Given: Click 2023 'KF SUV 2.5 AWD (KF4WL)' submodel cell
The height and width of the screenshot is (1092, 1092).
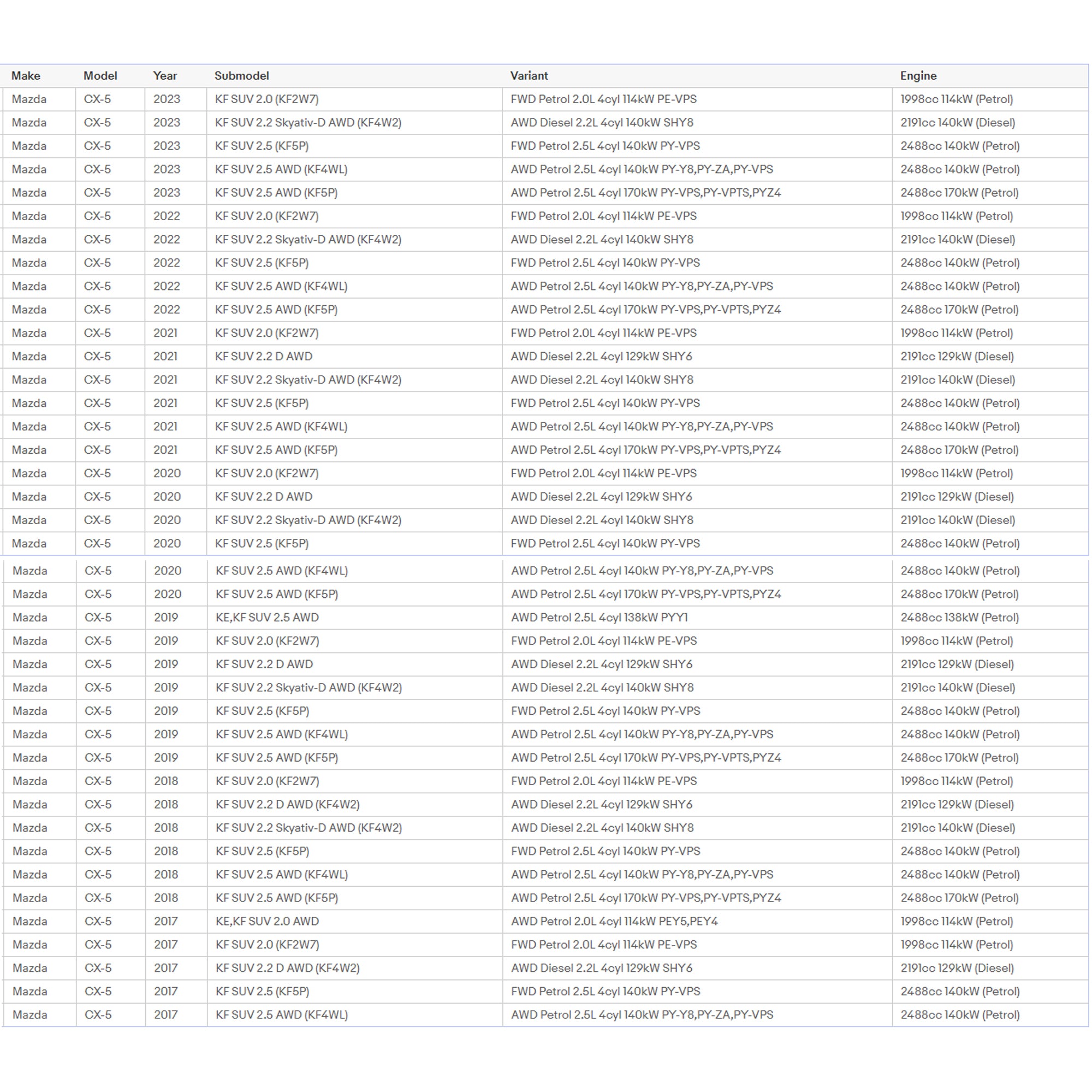Looking at the screenshot, I should [281, 170].
